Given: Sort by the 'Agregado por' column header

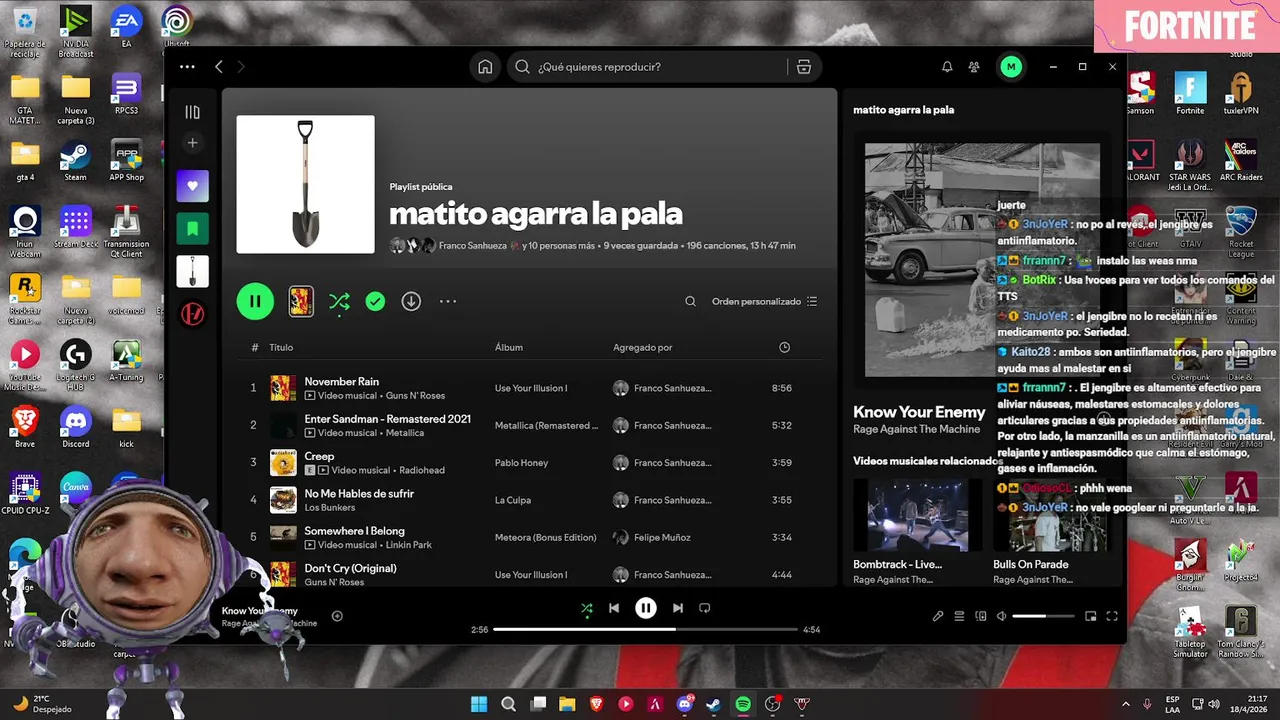Looking at the screenshot, I should pyautogui.click(x=642, y=347).
